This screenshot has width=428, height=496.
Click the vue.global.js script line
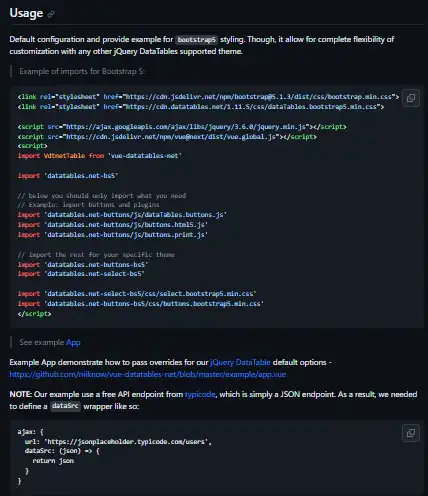point(167,137)
